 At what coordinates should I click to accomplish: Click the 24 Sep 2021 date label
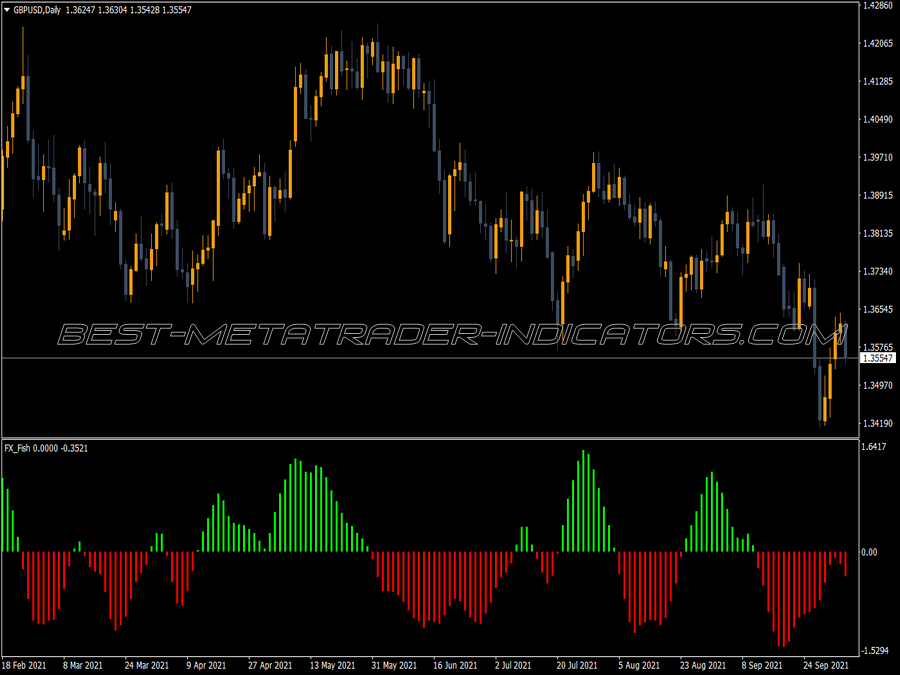point(825,666)
